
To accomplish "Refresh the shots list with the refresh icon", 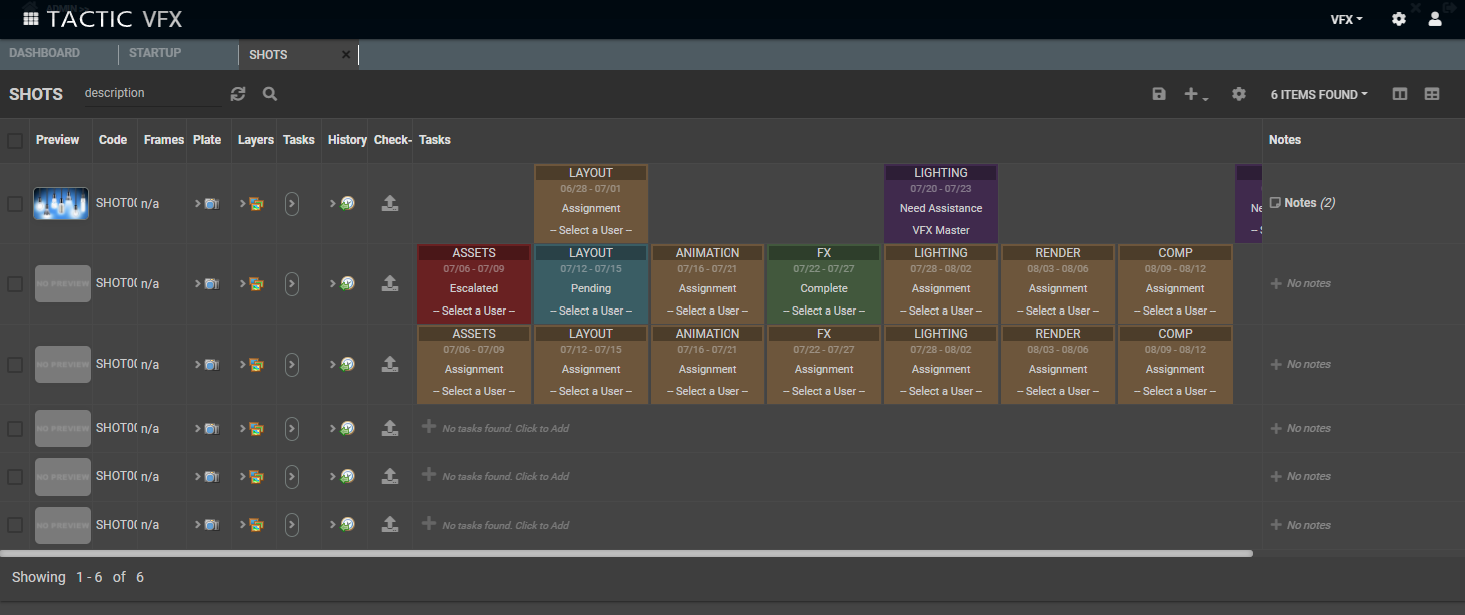I will (x=238, y=93).
